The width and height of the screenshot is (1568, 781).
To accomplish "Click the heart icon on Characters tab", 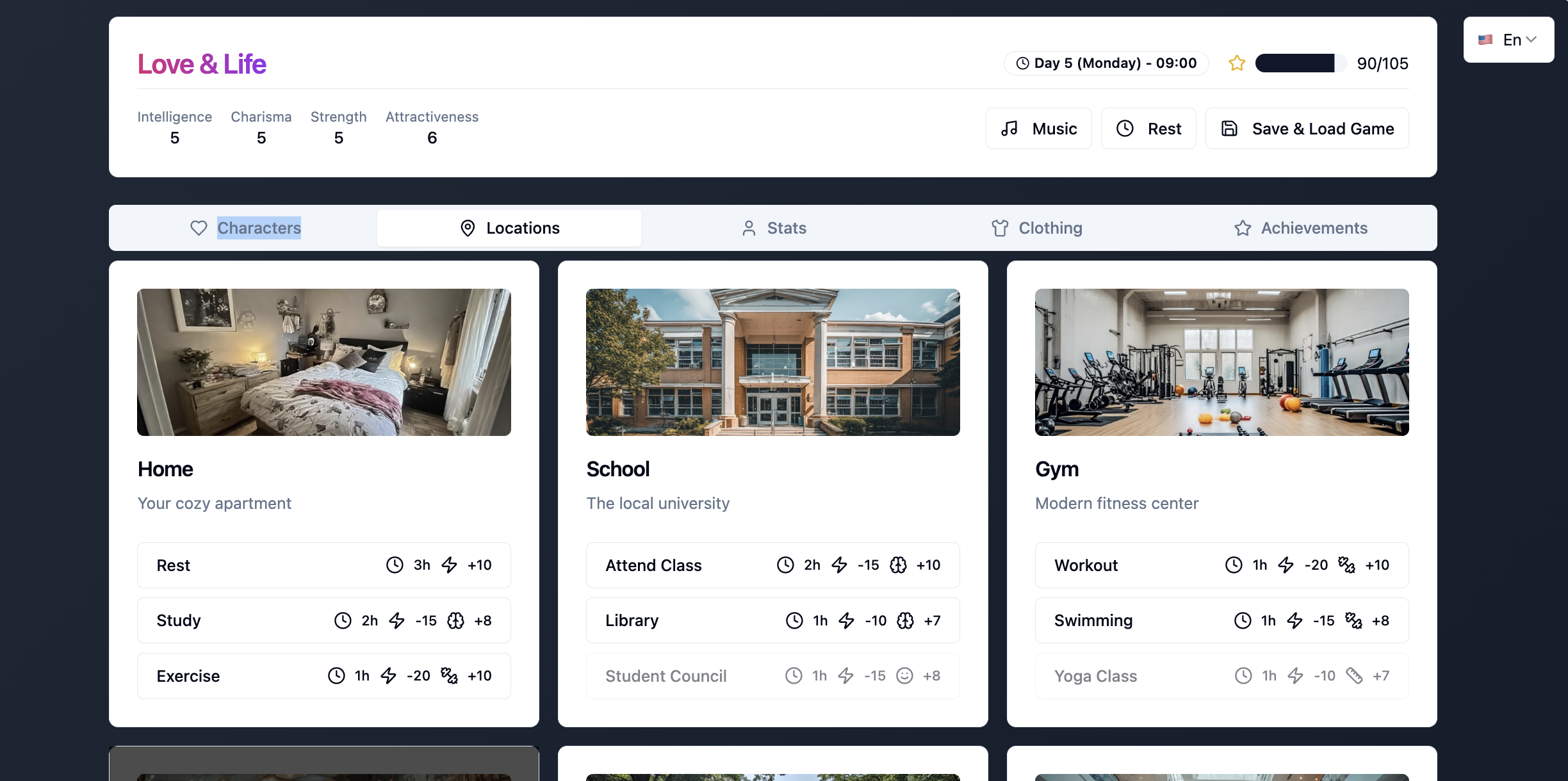I will [x=199, y=228].
